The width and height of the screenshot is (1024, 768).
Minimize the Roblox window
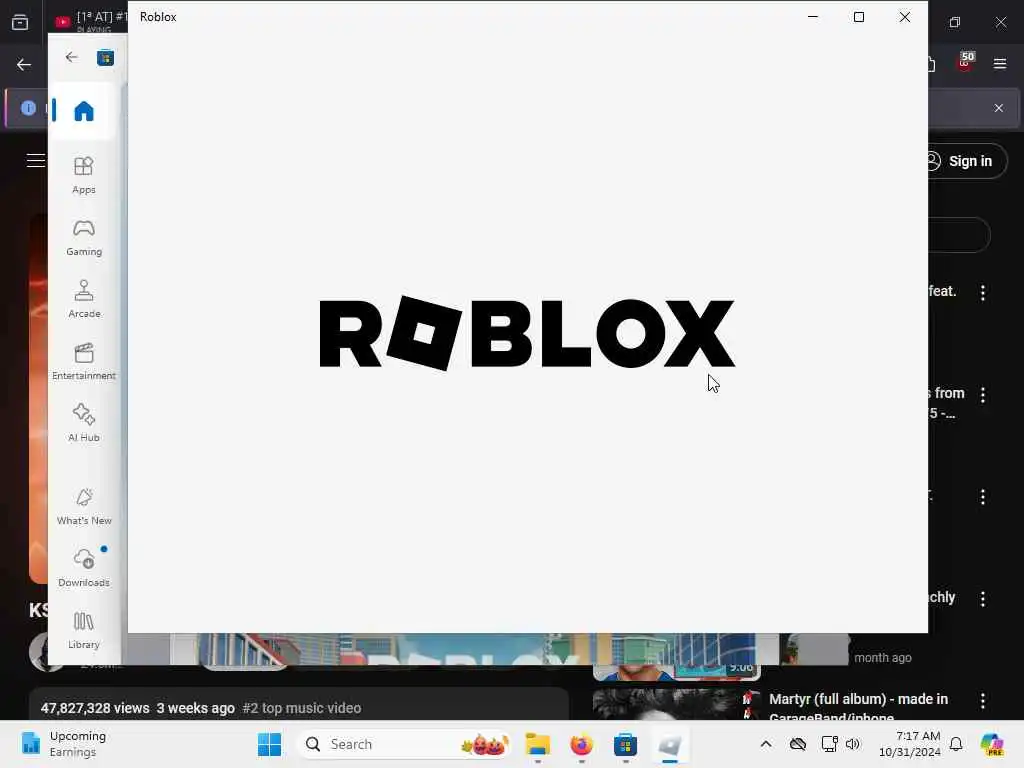pos(813,17)
